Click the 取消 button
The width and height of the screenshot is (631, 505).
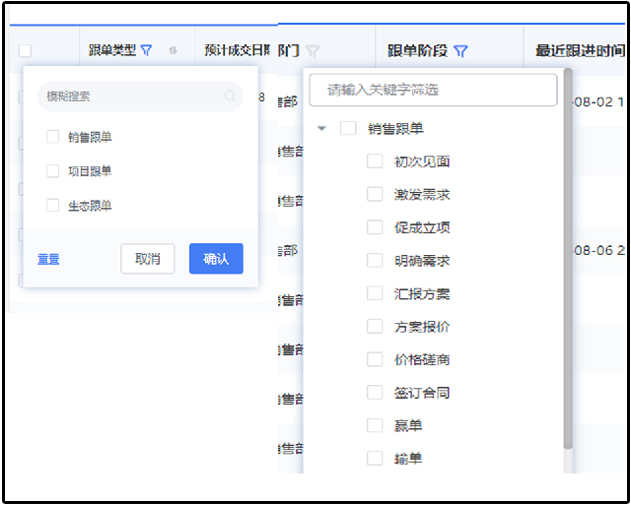(x=148, y=259)
